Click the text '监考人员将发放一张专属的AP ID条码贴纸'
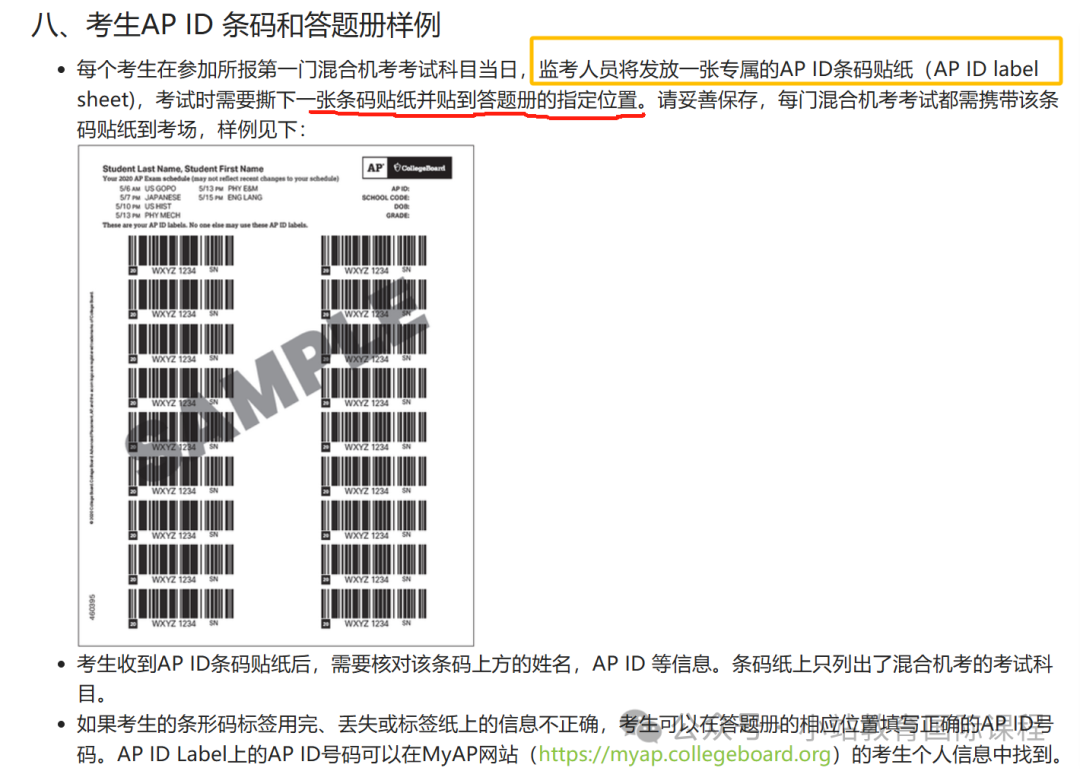 click(726, 69)
